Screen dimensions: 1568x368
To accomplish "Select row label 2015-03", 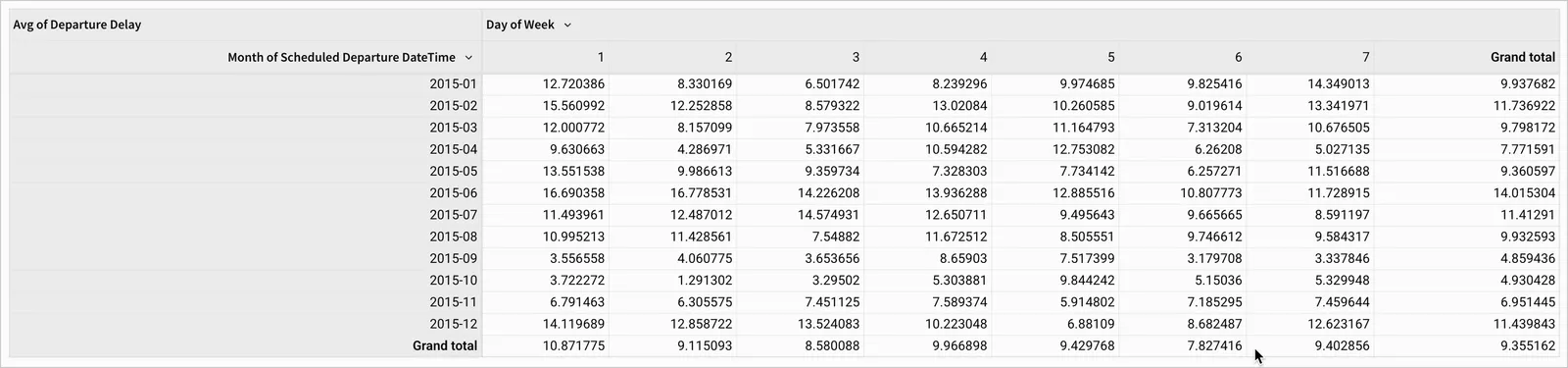I will (x=453, y=128).
